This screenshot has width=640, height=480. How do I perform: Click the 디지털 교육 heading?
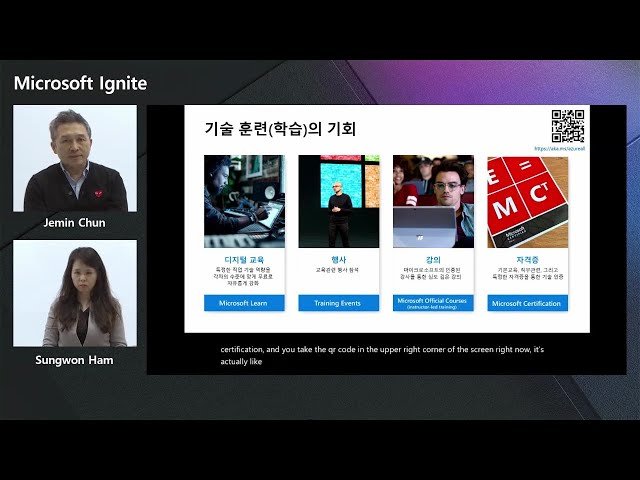pos(244,260)
